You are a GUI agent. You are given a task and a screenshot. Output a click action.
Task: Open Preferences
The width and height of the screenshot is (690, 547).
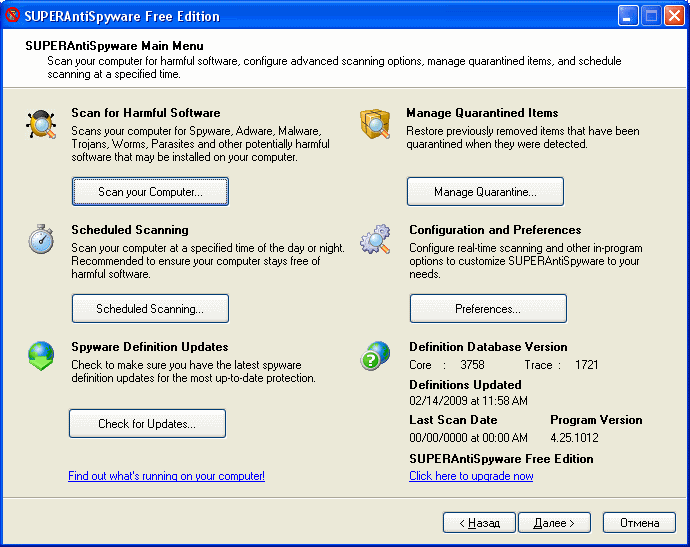488,308
